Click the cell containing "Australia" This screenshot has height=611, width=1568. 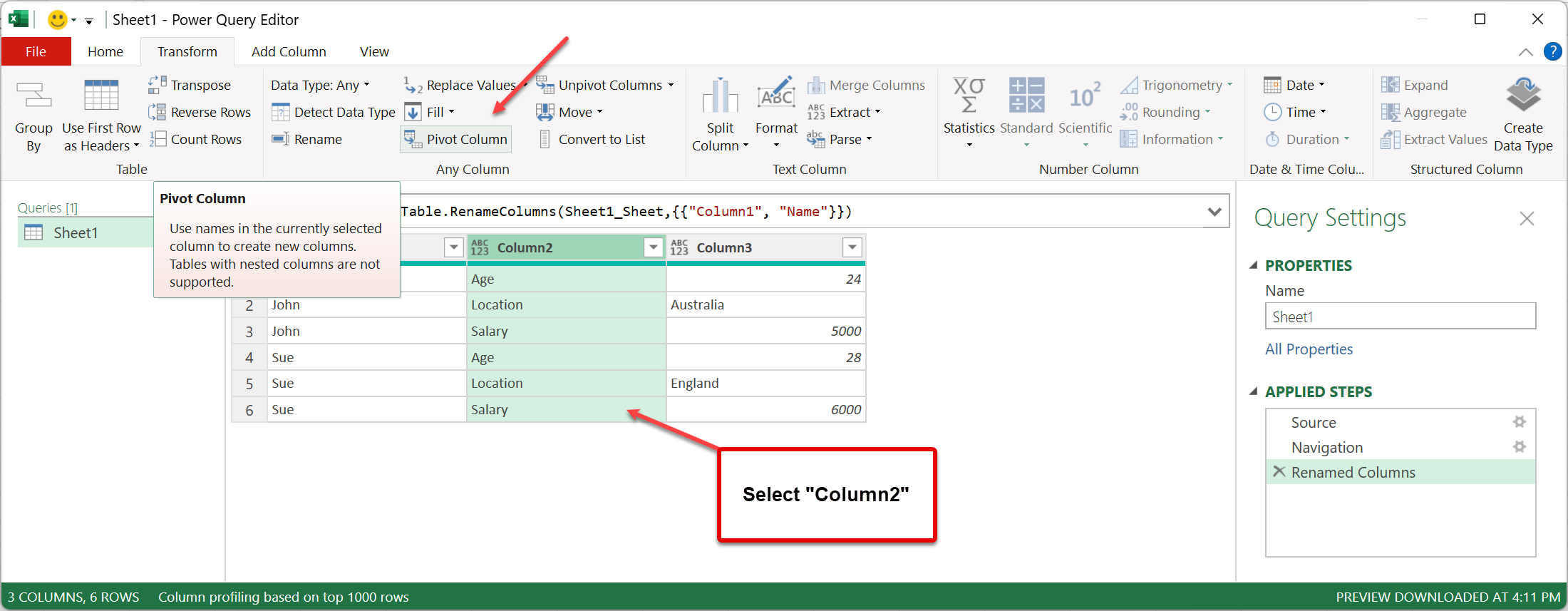pyautogui.click(x=765, y=304)
